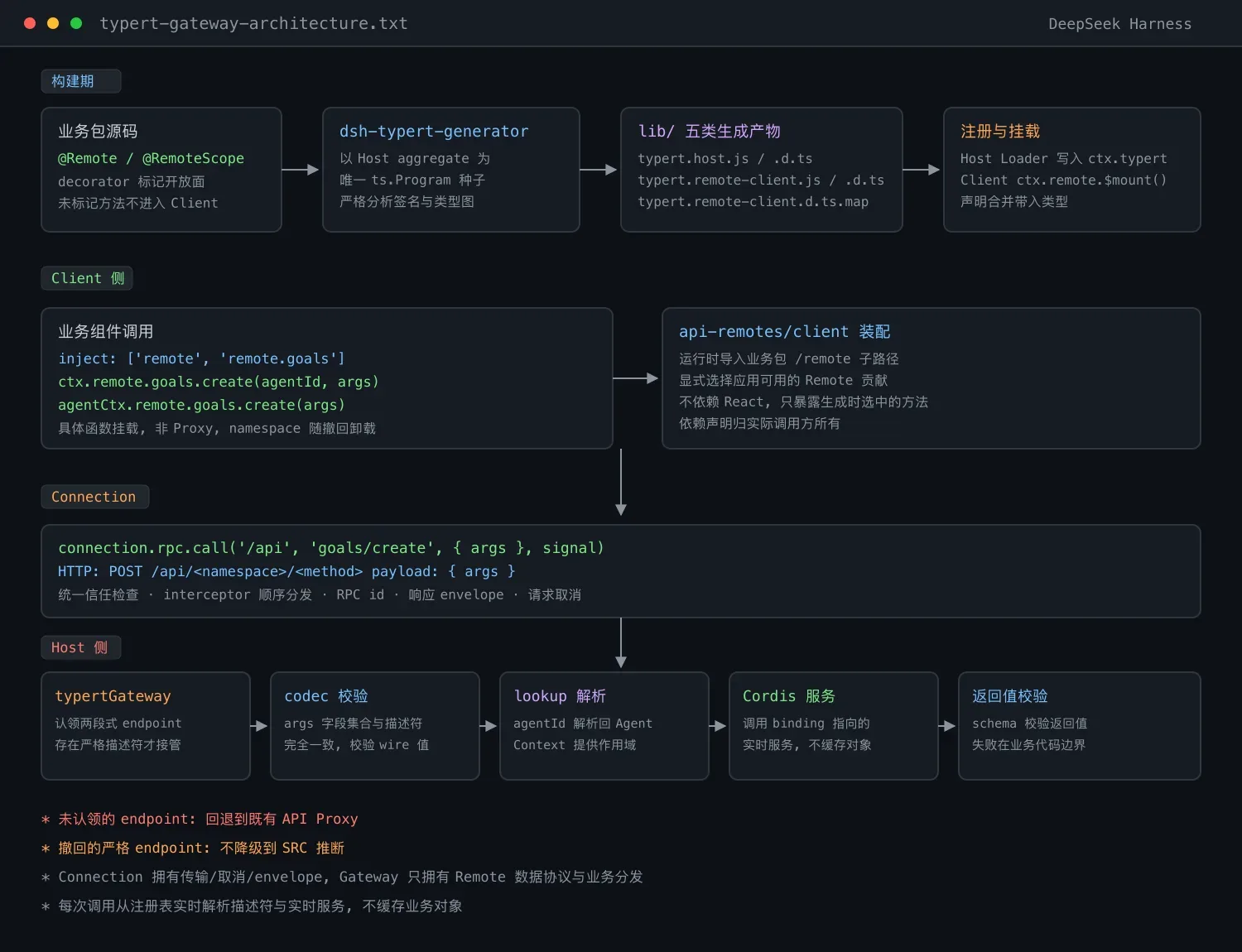This screenshot has height=952, width=1242.
Task: Click the 未标记方法不进入 Client line
Action: (137, 203)
